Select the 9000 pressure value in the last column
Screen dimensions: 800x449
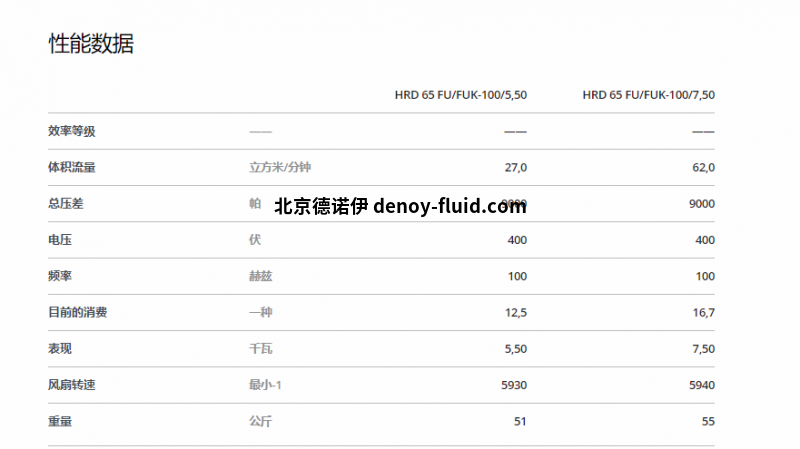(702, 204)
